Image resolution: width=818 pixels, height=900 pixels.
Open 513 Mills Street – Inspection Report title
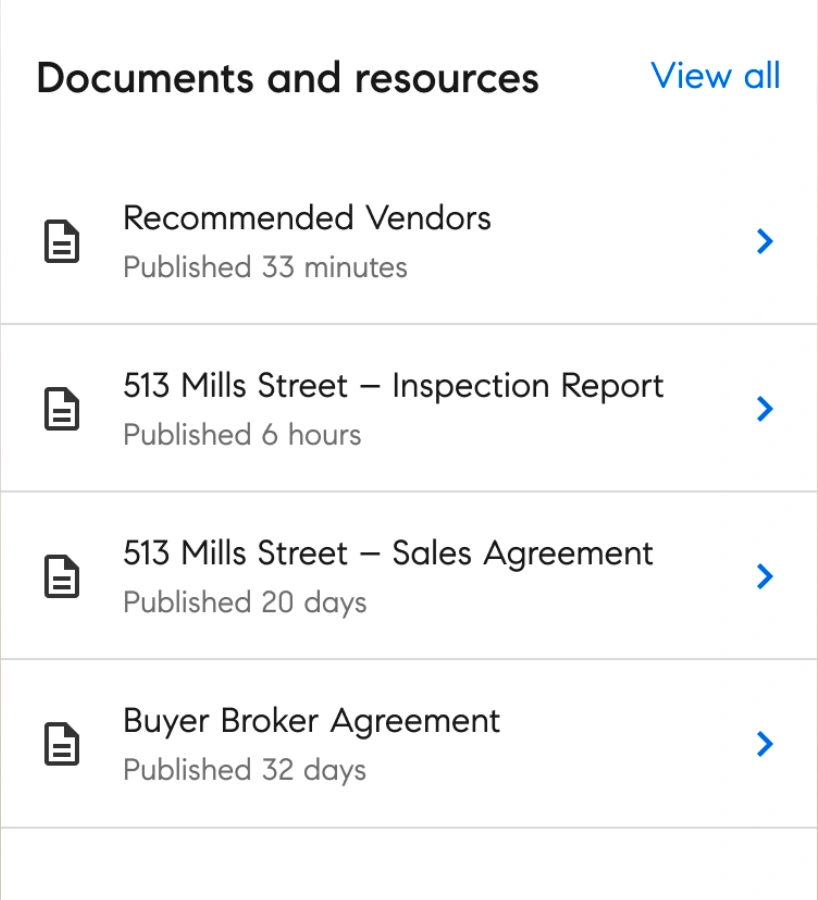tap(393, 386)
